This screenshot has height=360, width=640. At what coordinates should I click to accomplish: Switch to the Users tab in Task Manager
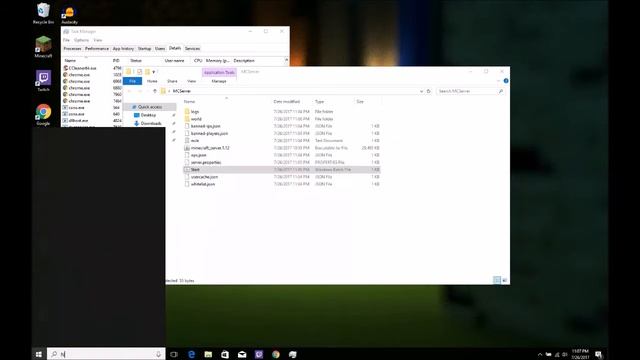(x=160, y=49)
